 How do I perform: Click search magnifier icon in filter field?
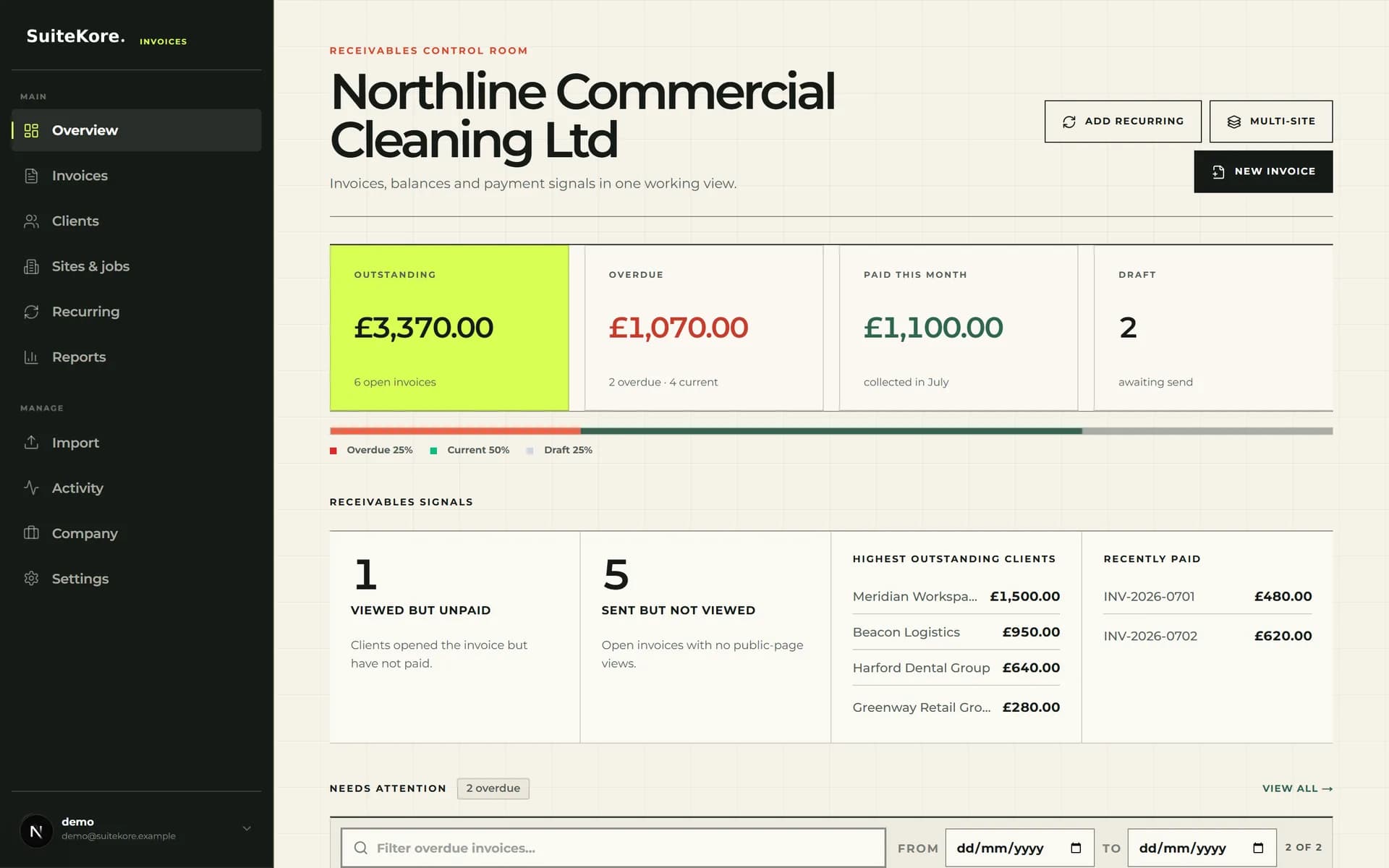tap(360, 848)
